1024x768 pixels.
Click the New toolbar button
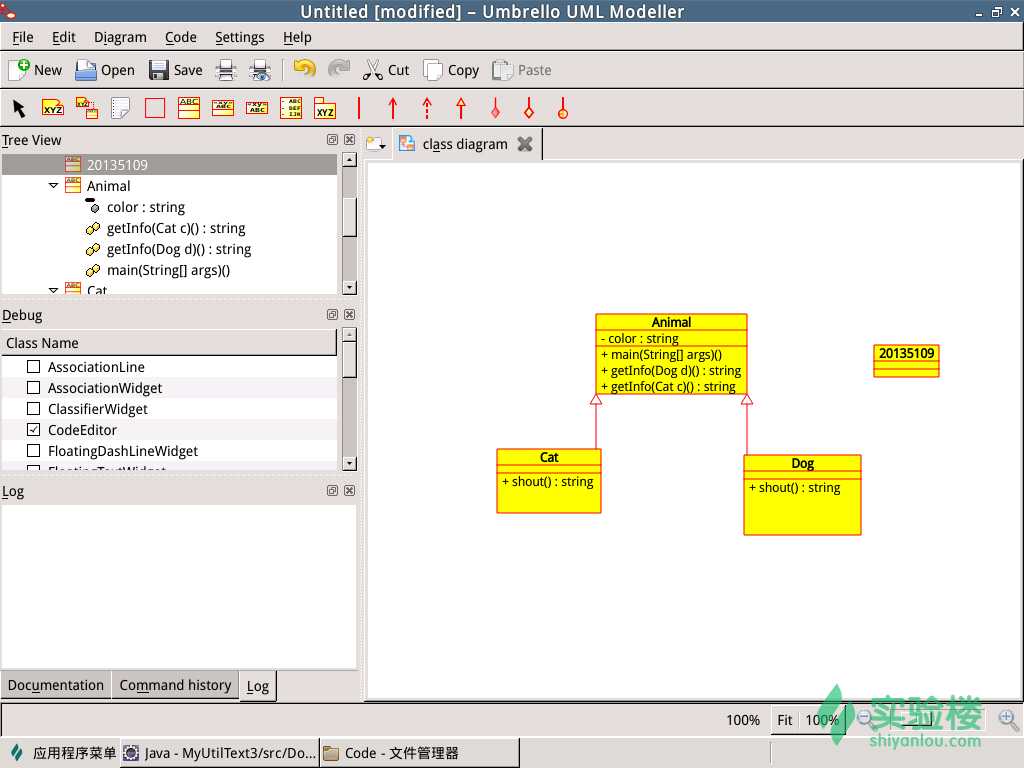[37, 69]
